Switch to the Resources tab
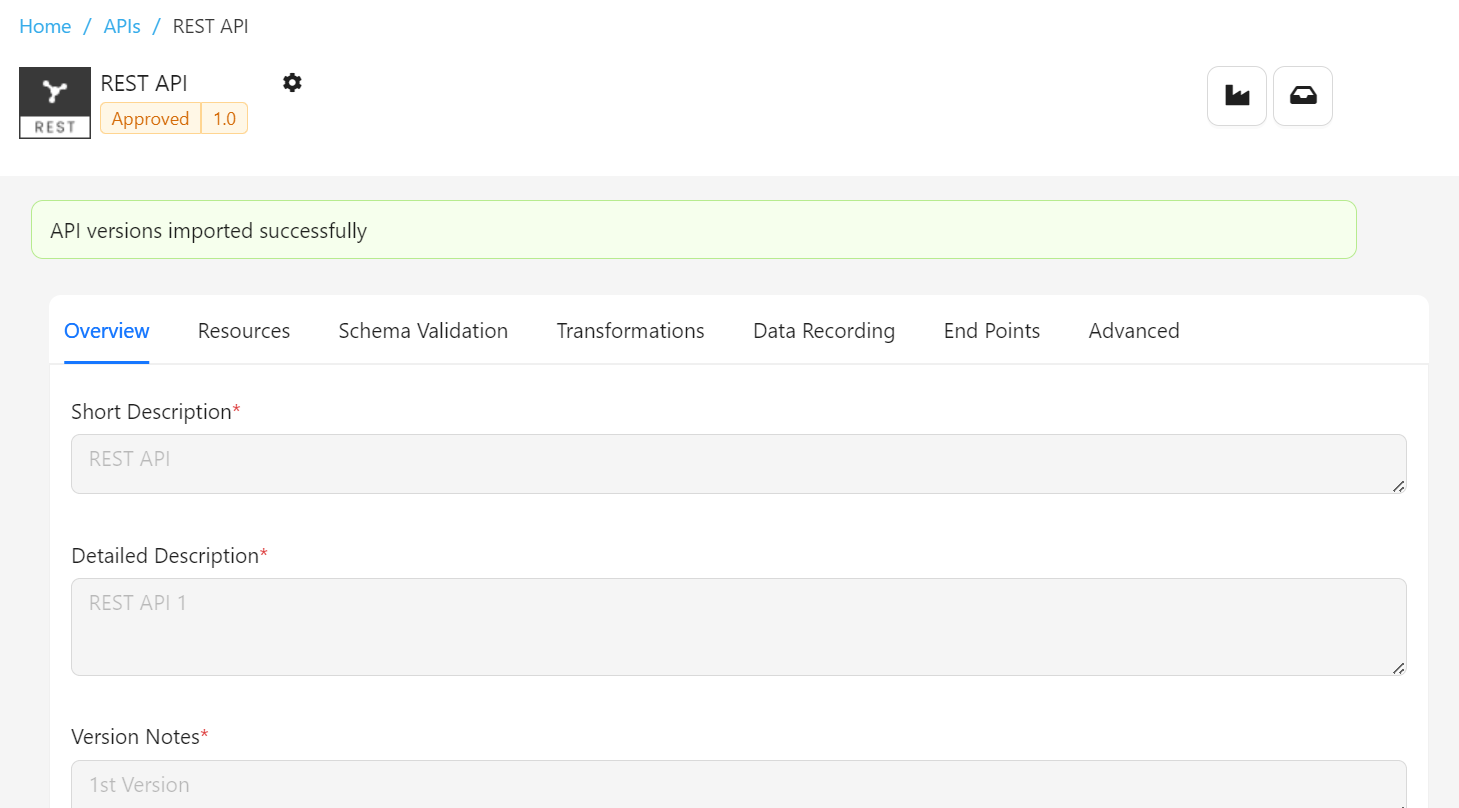Screen dimensions: 1459x808 pos(244,331)
